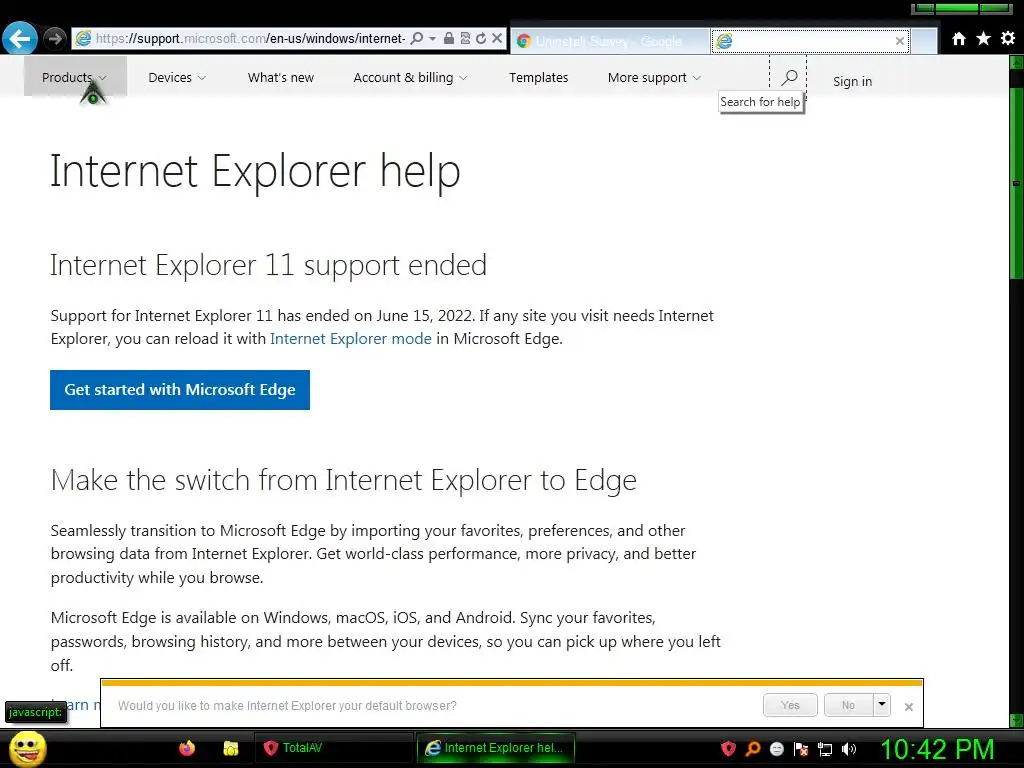Image resolution: width=1024 pixels, height=768 pixels.
Task: Open the smiley face Start button
Action: click(27, 748)
